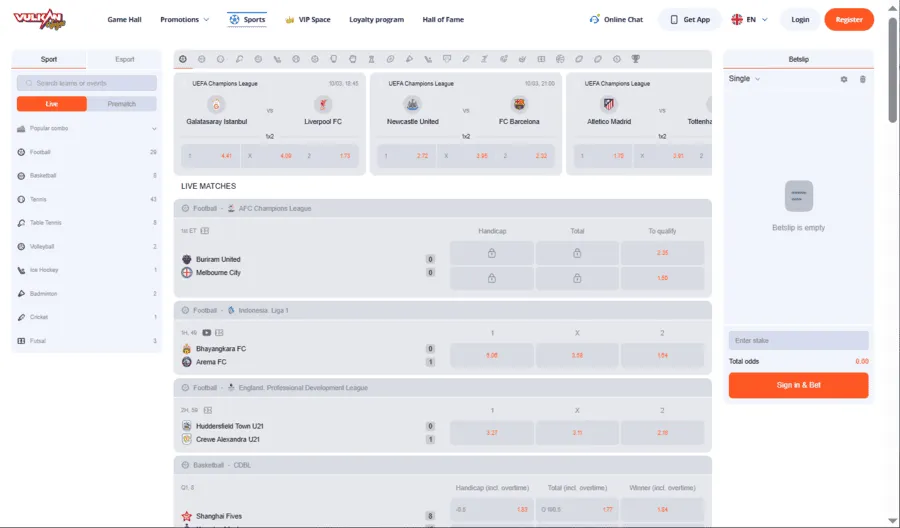This screenshot has height=528, width=900.
Task: Go to the Sports menu item
Action: (x=247, y=20)
